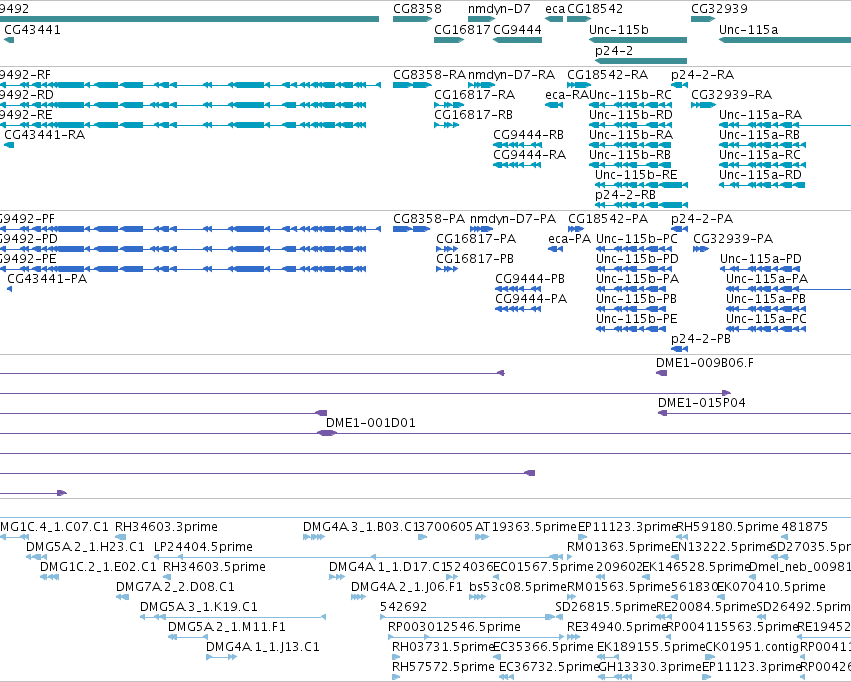Click the Unc-115b-RE transcript label
Screen dimensions: 851x682
click(636, 175)
